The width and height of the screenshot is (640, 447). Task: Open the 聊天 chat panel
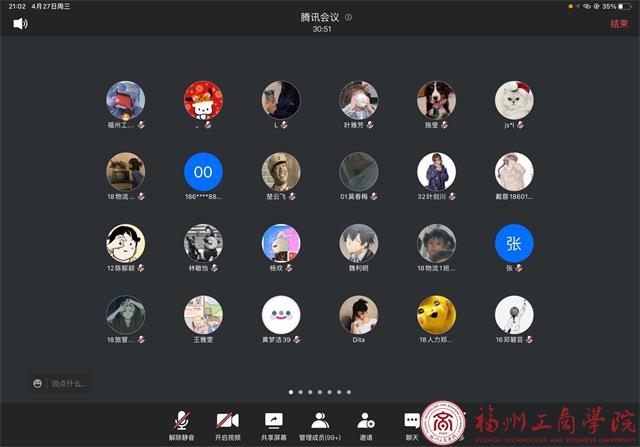coord(411,425)
